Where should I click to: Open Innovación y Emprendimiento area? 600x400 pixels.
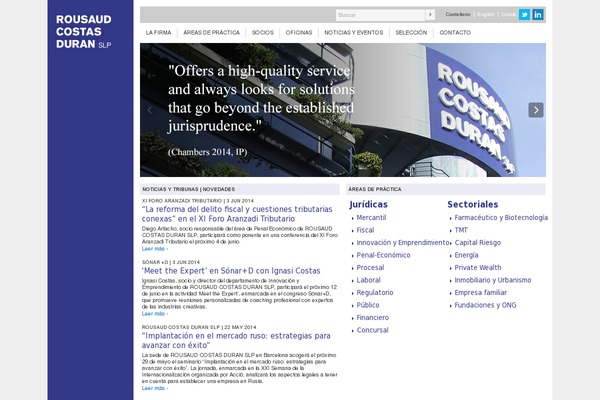click(x=403, y=243)
